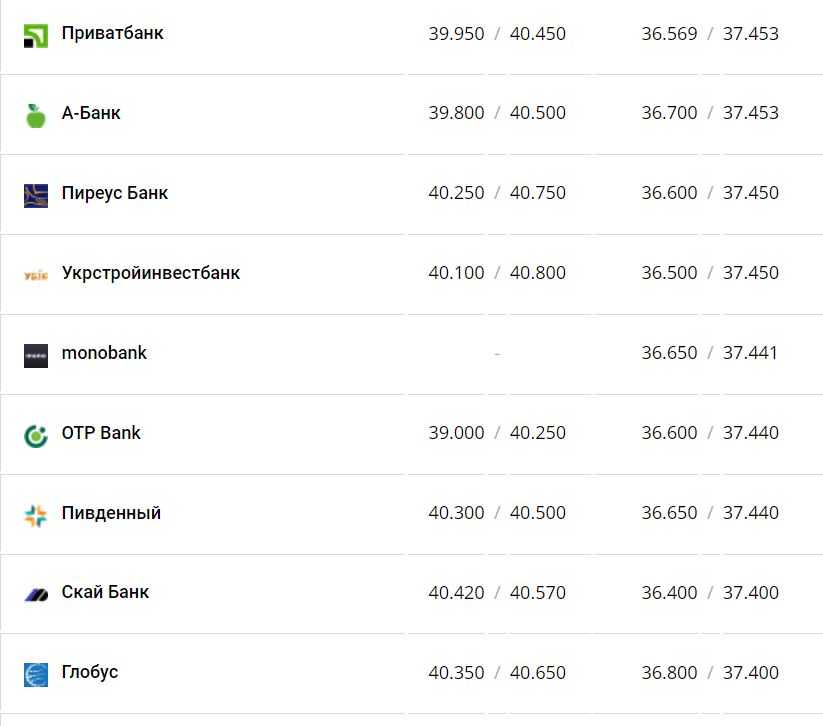Click the Глобус globe logo icon
Viewport: 823px width, 726px height.
coord(36,674)
